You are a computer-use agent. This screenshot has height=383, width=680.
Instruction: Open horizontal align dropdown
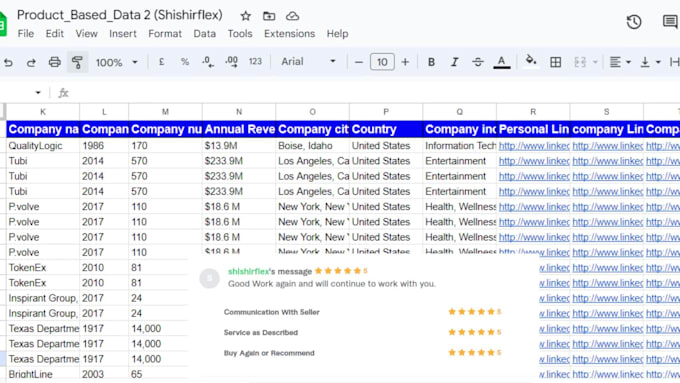tap(620, 62)
